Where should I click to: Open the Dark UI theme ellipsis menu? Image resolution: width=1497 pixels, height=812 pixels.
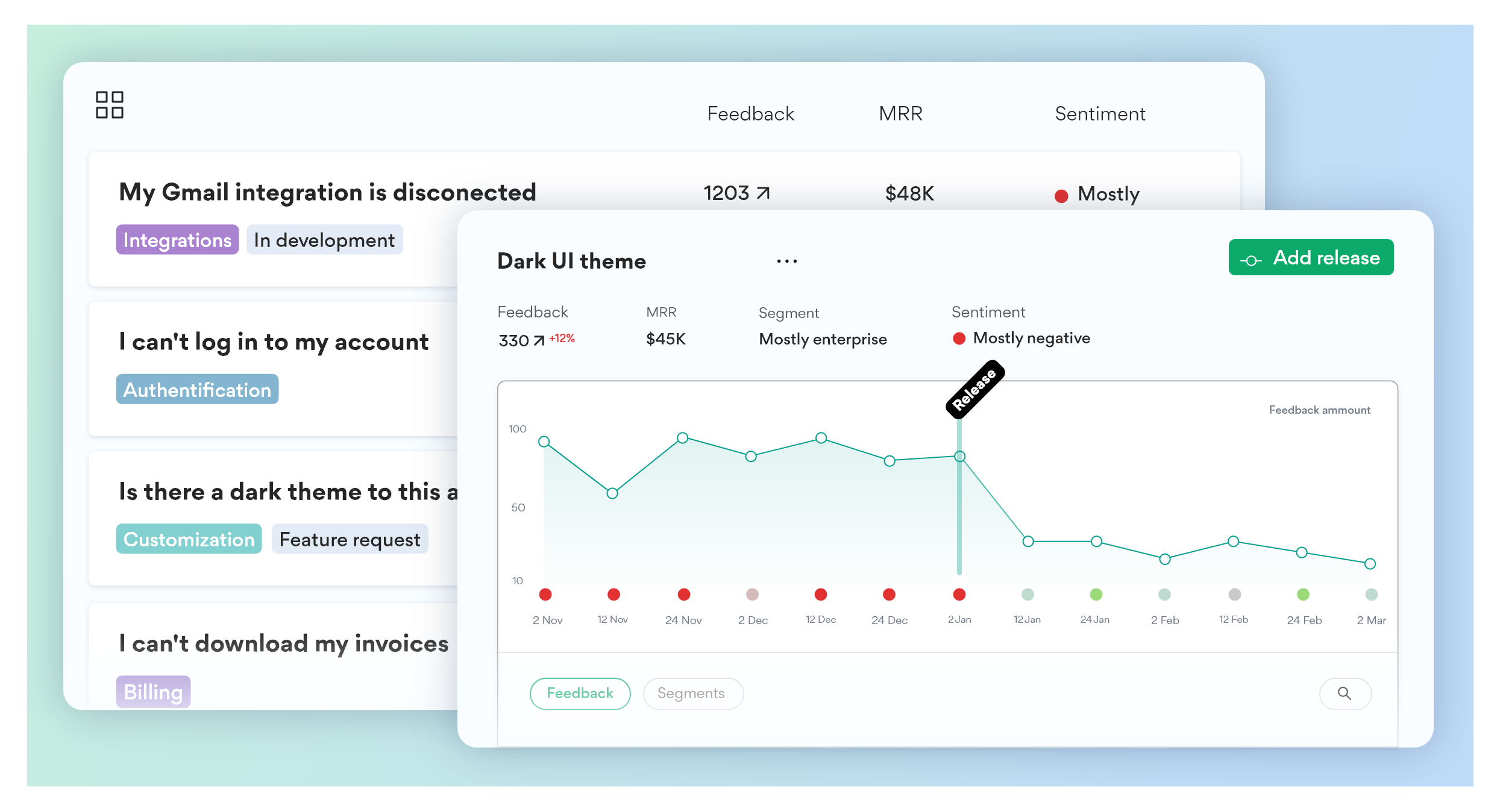pyautogui.click(x=786, y=260)
